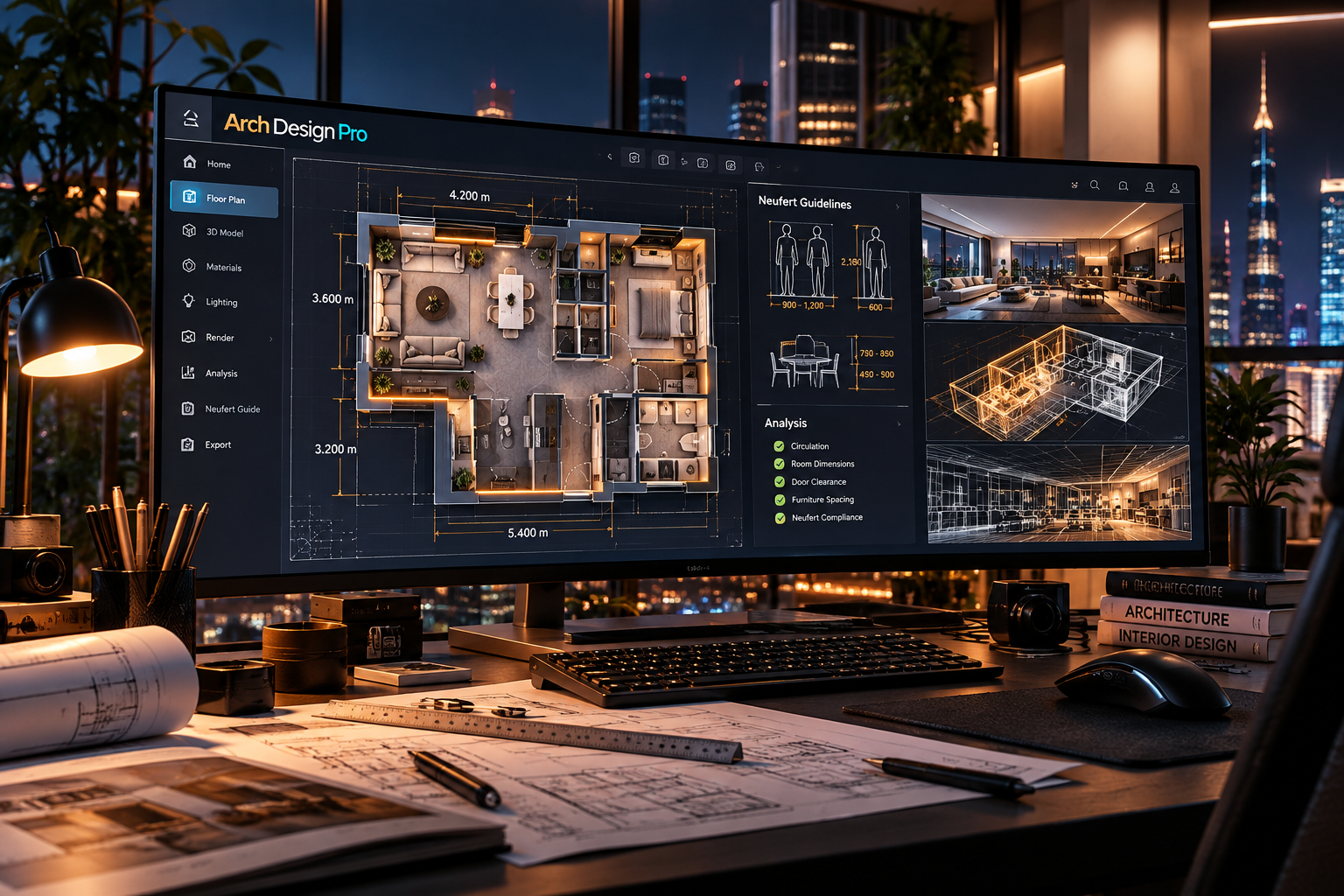Viewport: 1344px width, 896px height.
Task: Click the Neufert Guidelines panel title
Action: [804, 203]
